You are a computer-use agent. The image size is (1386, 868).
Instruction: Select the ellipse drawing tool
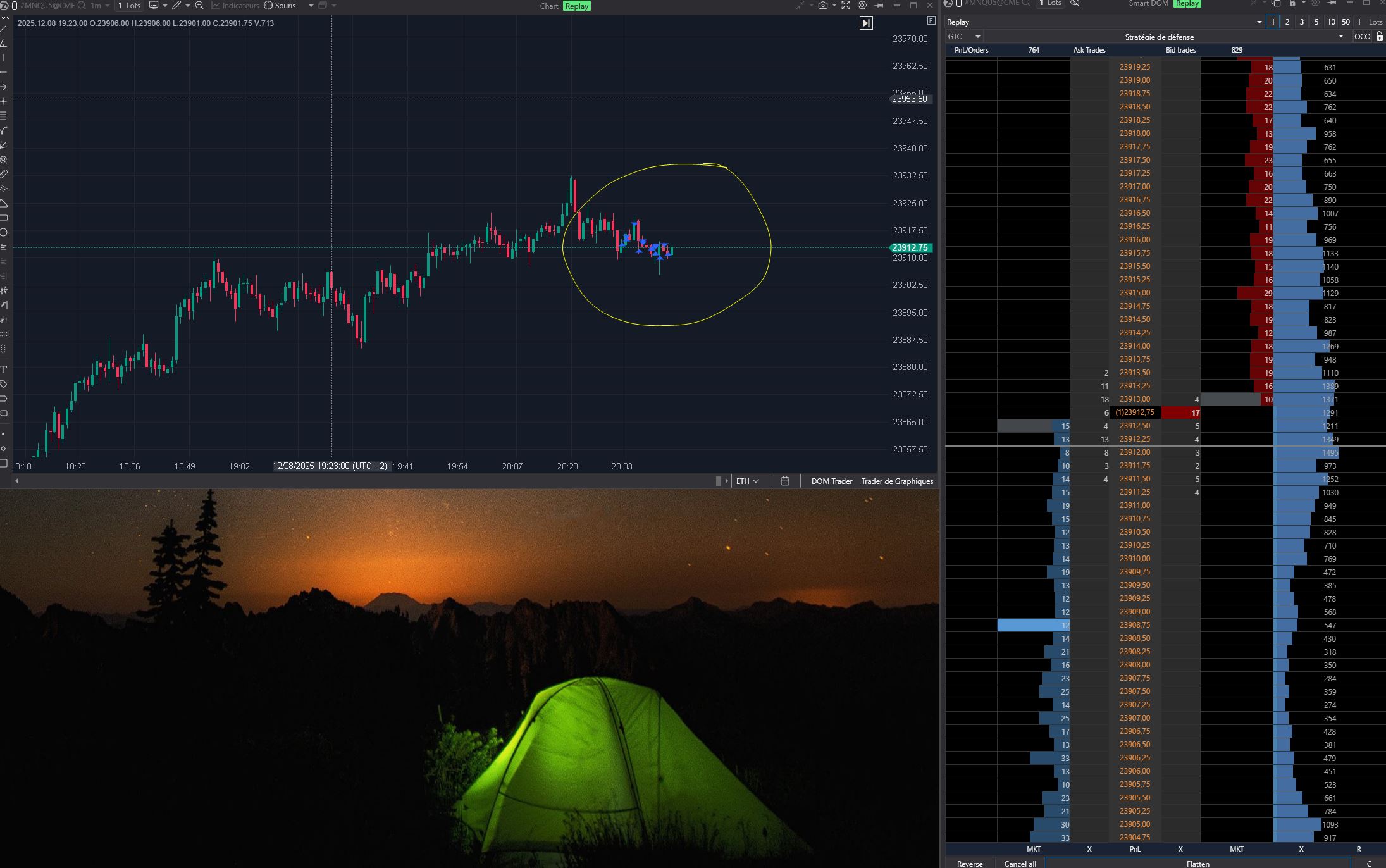4,232
